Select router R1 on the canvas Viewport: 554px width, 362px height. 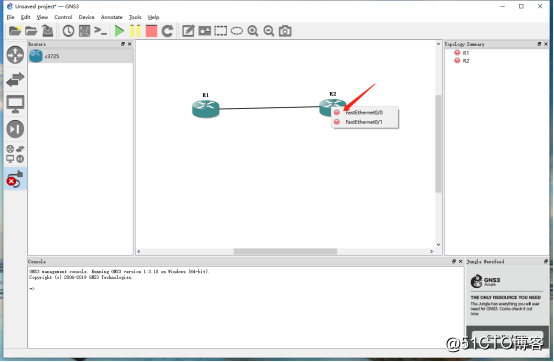click(x=206, y=108)
